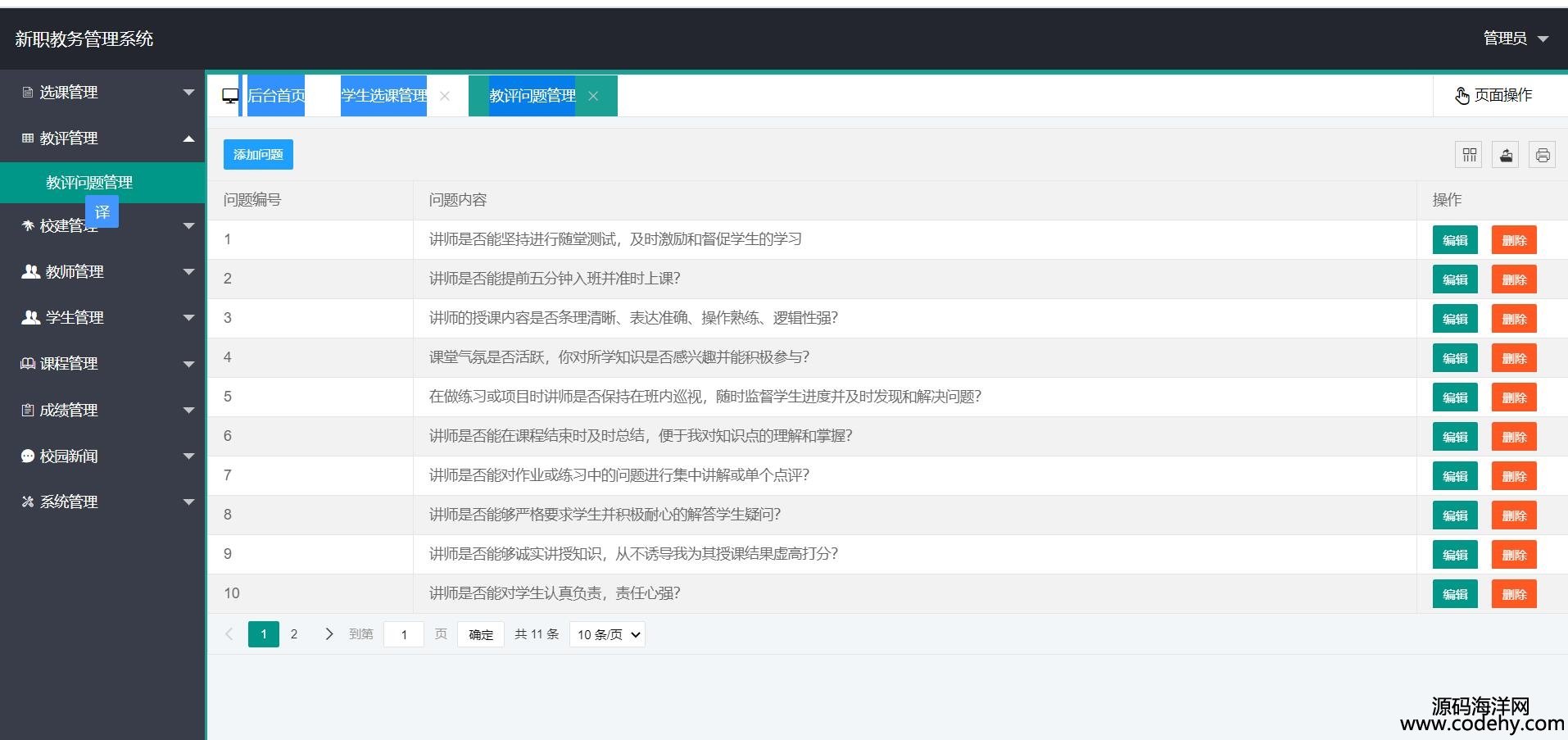Edit question number 2
Viewport: 1568px width, 740px height.
[x=1455, y=279]
